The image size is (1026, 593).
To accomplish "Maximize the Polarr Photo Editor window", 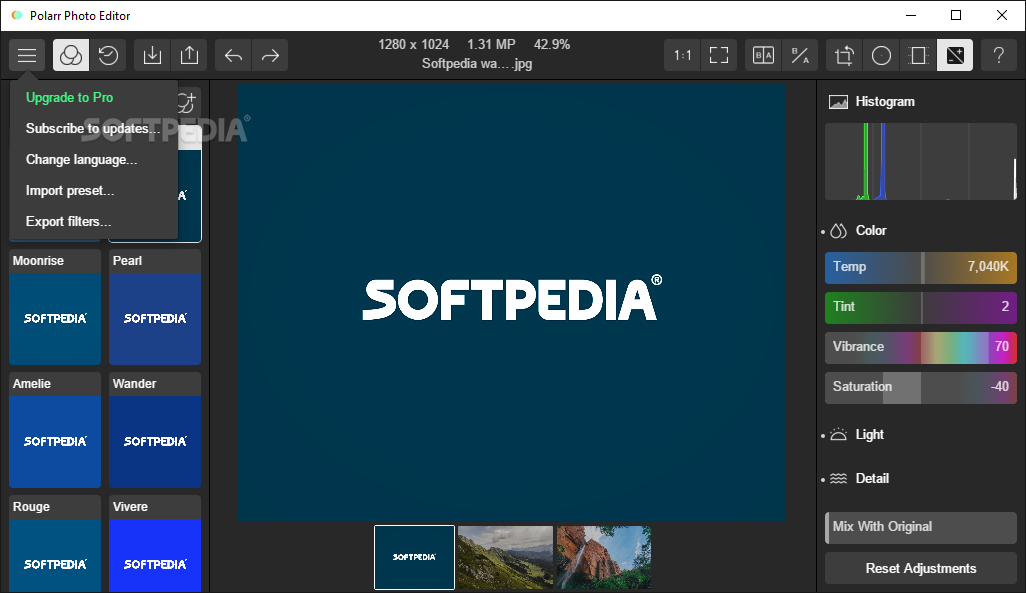I will (x=956, y=15).
